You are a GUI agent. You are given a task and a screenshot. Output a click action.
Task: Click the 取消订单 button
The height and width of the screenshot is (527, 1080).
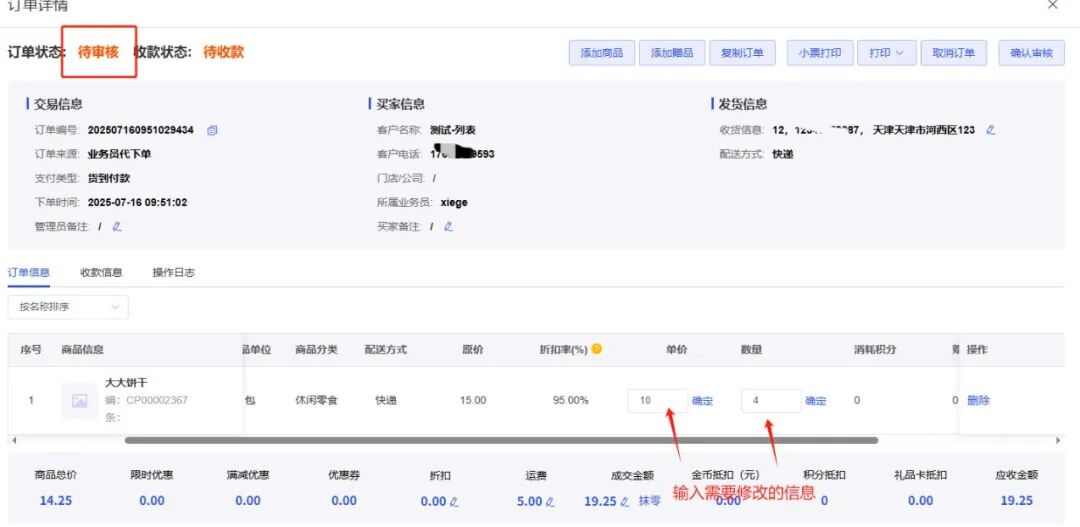click(x=953, y=53)
